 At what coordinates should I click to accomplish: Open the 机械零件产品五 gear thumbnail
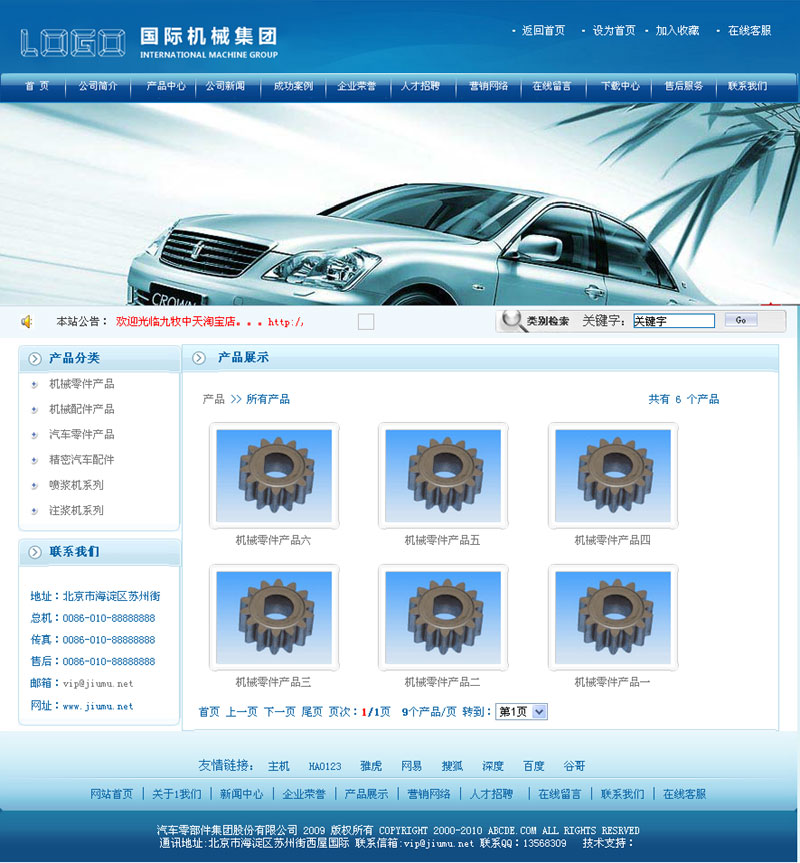(443, 476)
